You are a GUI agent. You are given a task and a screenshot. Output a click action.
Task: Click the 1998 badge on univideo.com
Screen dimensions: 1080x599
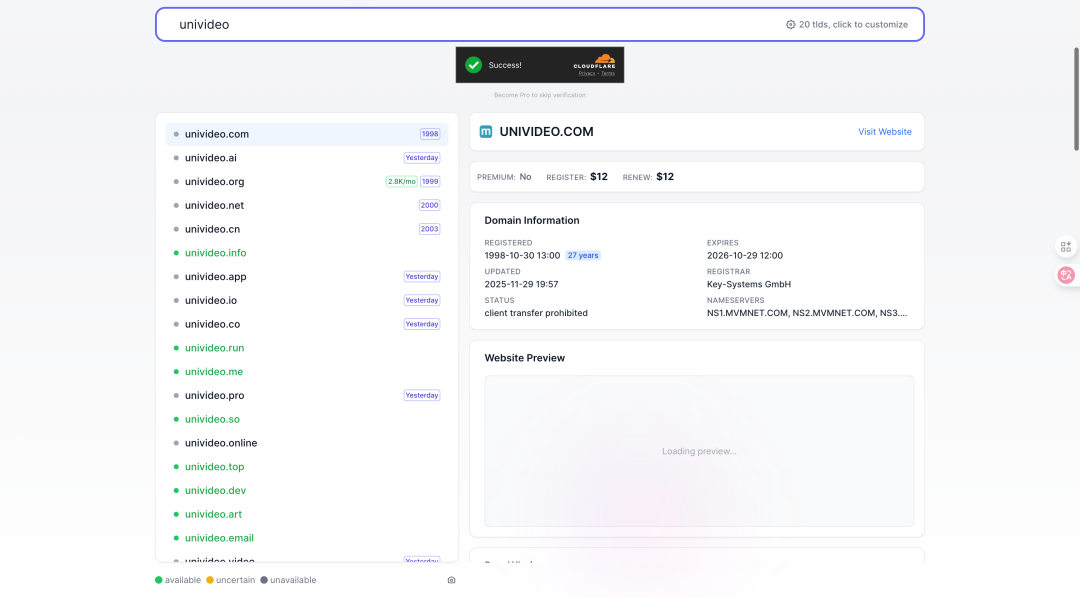(x=430, y=134)
